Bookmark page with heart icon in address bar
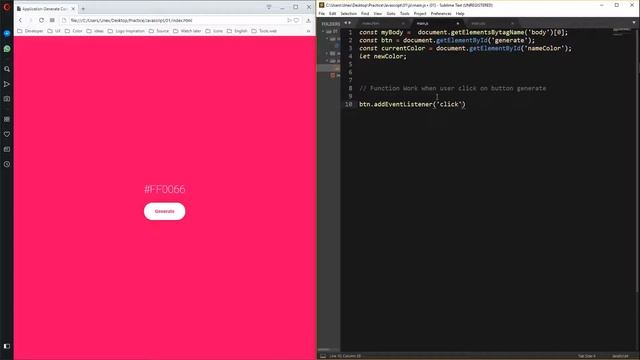This screenshot has width=640, height=360. coord(297,20)
